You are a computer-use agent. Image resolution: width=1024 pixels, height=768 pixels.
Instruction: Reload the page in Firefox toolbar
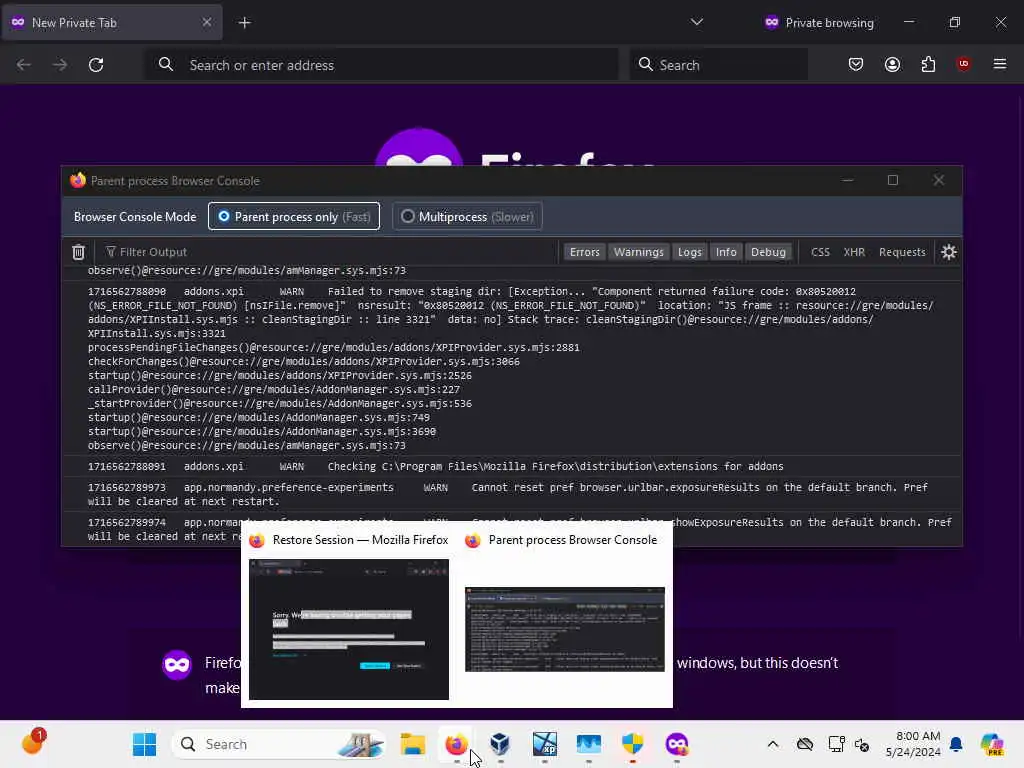pos(96,65)
